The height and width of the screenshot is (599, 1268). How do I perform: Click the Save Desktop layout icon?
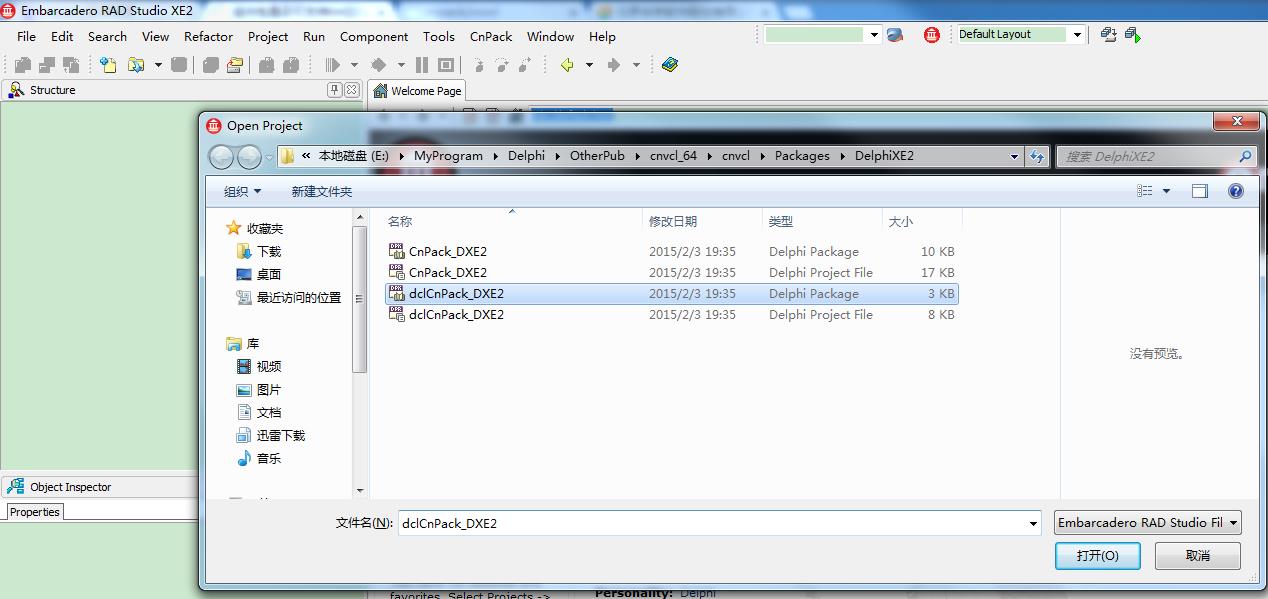(1108, 35)
